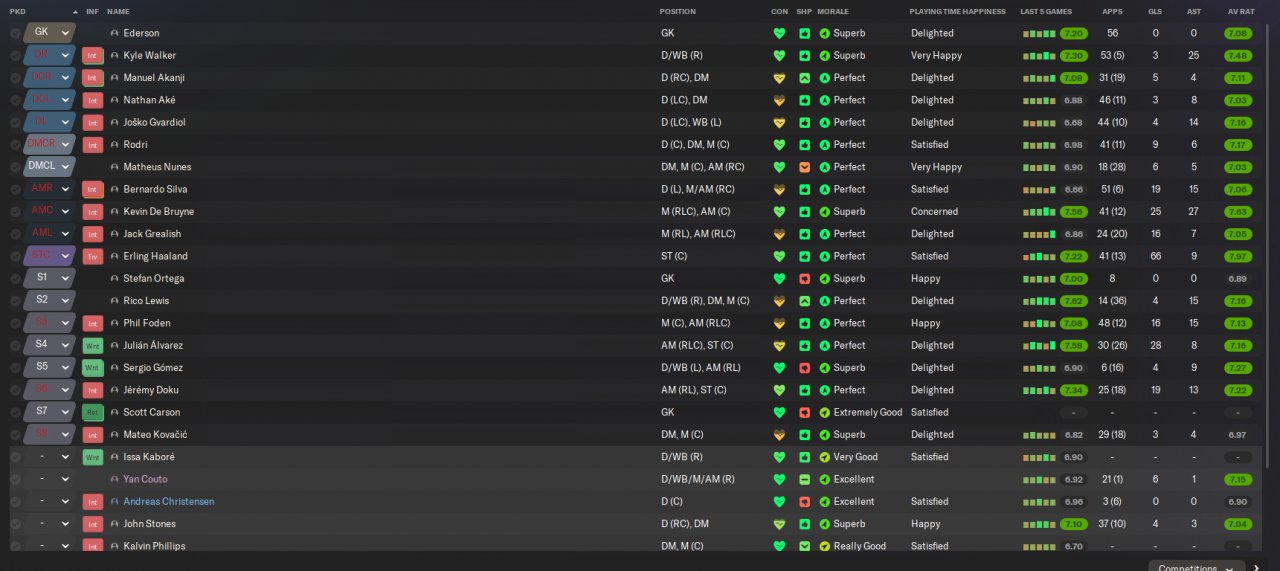The image size is (1280, 571).
Task: Toggle the pick checkbox for Stefan Ortega
Action: point(15,279)
